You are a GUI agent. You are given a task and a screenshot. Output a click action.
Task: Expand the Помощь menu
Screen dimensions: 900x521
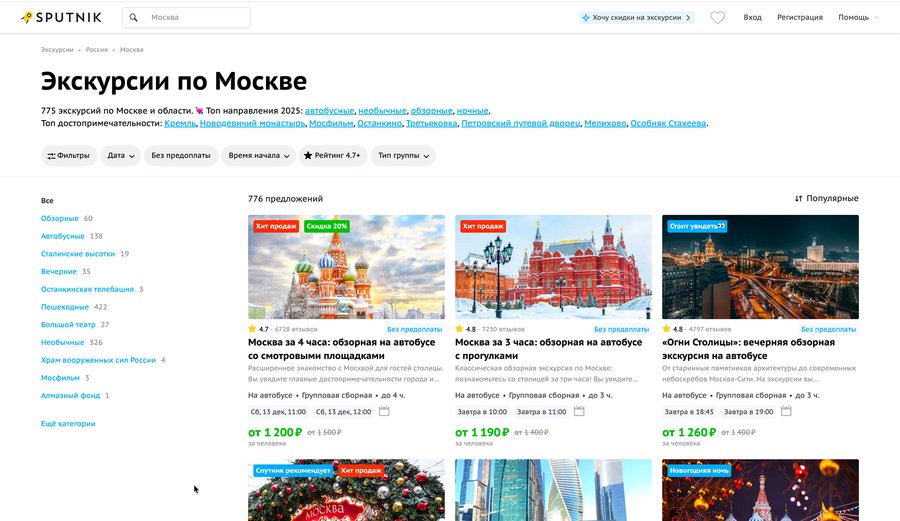[858, 18]
